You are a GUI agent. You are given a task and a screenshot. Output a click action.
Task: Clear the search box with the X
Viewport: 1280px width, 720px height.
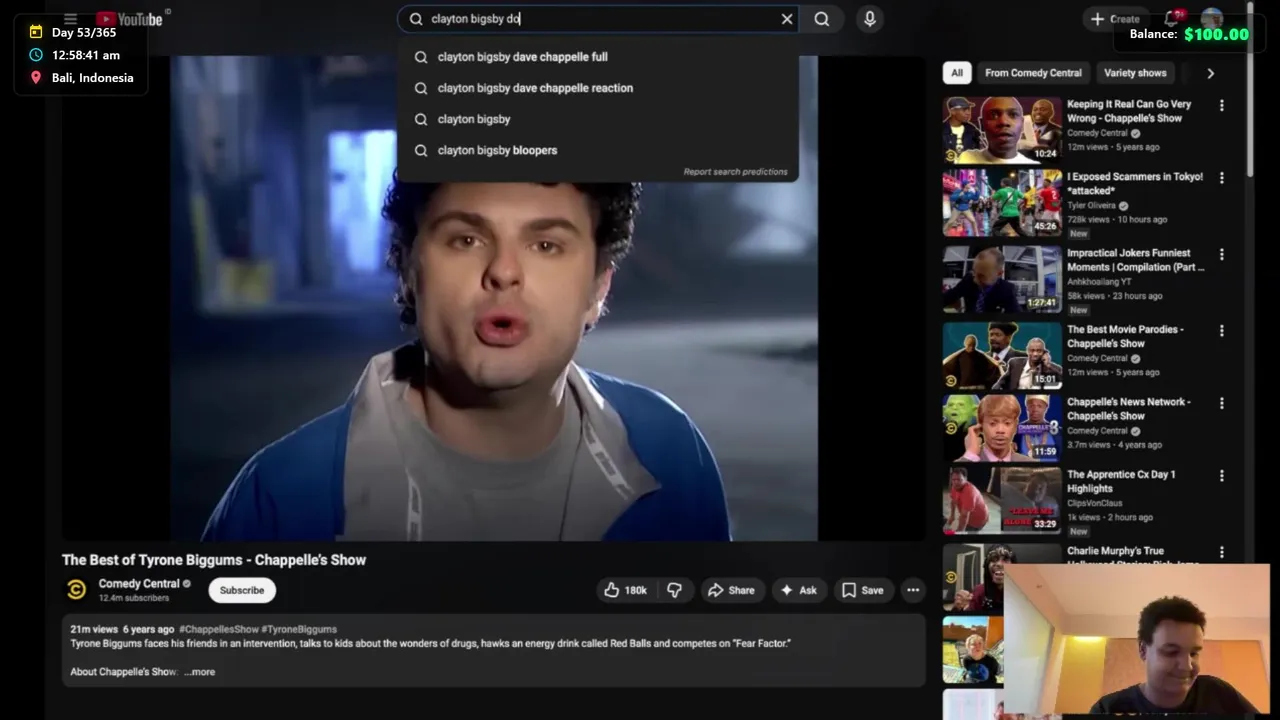pos(787,19)
